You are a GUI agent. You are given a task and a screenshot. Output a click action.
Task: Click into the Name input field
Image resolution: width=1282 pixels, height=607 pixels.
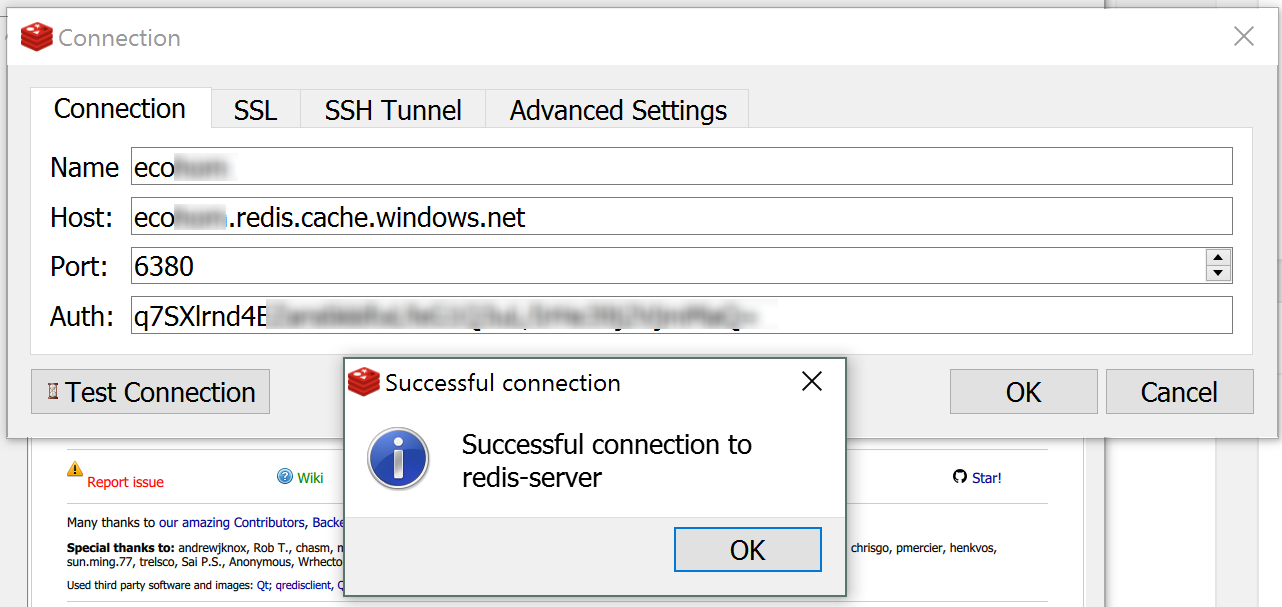pos(682,166)
